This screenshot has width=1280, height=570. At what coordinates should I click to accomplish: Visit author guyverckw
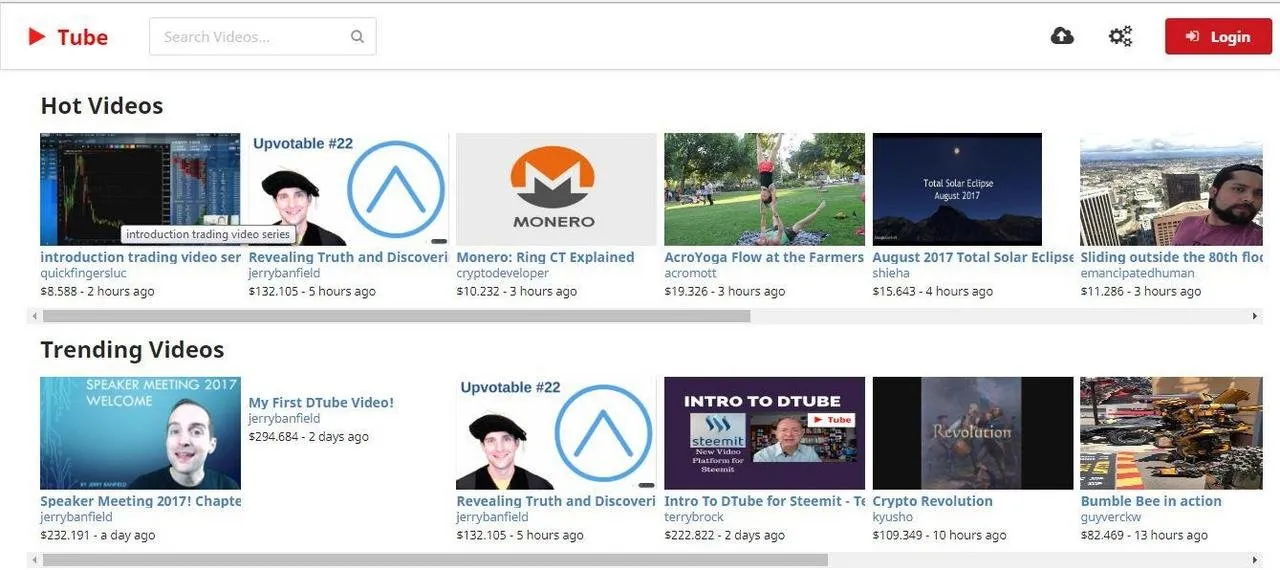click(1110, 517)
